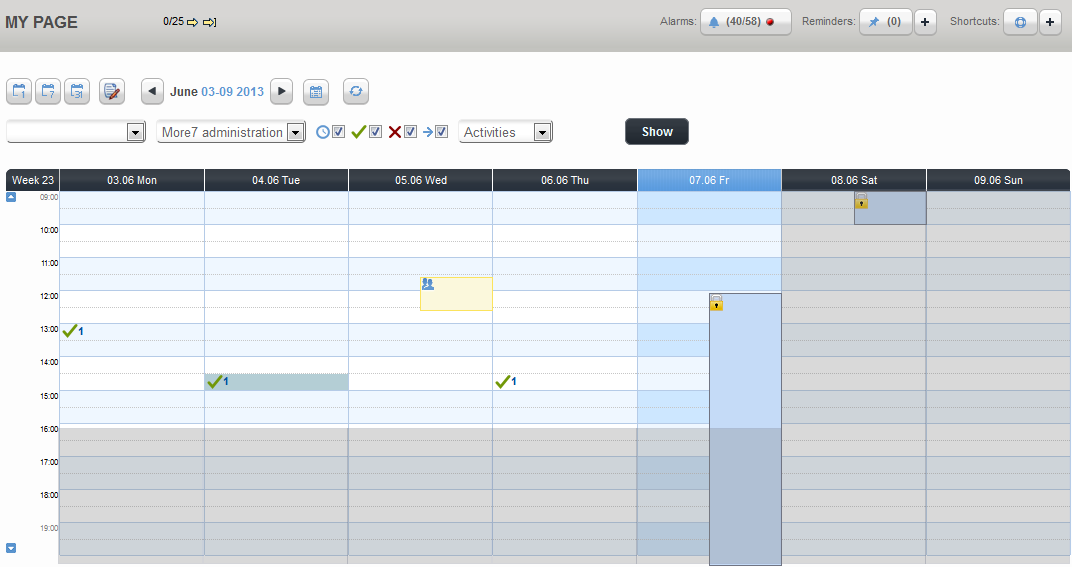The width and height of the screenshot is (1072, 567).
Task: Select the 05.06 Wed column header
Action: (x=420, y=180)
